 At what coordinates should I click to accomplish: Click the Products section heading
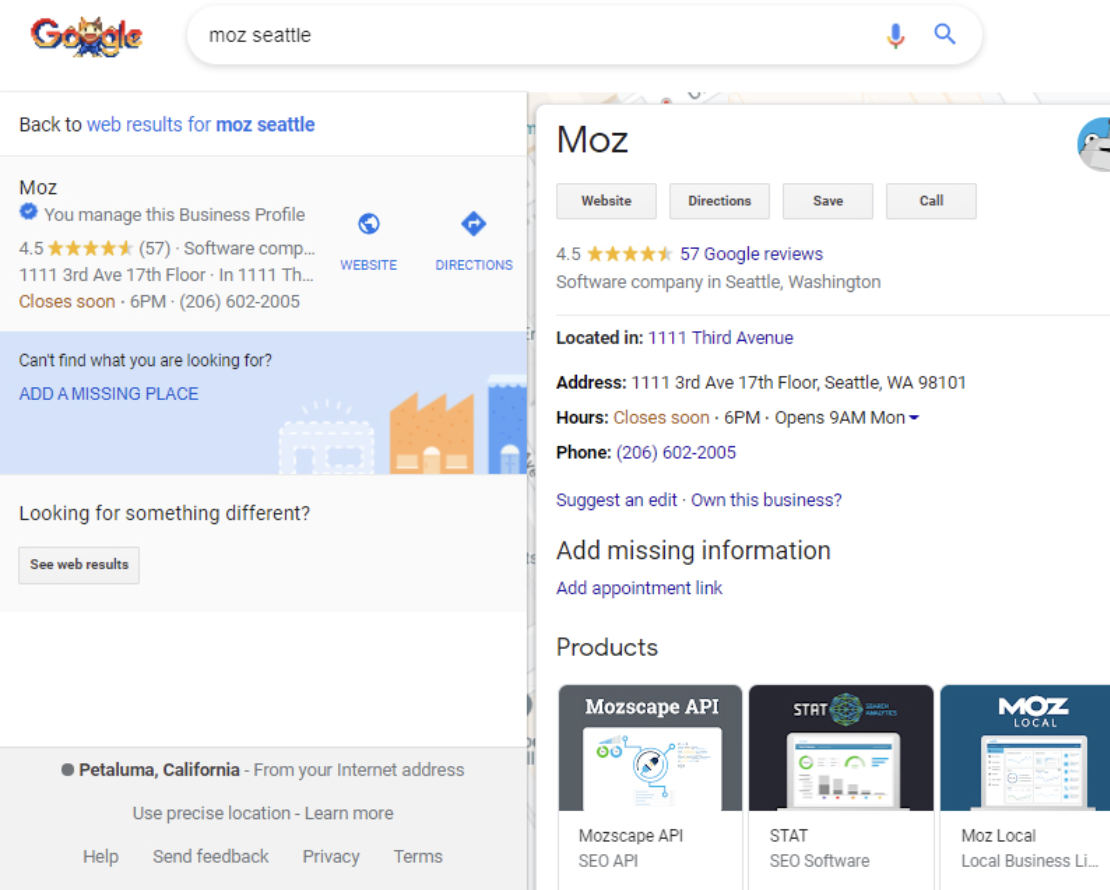607,646
